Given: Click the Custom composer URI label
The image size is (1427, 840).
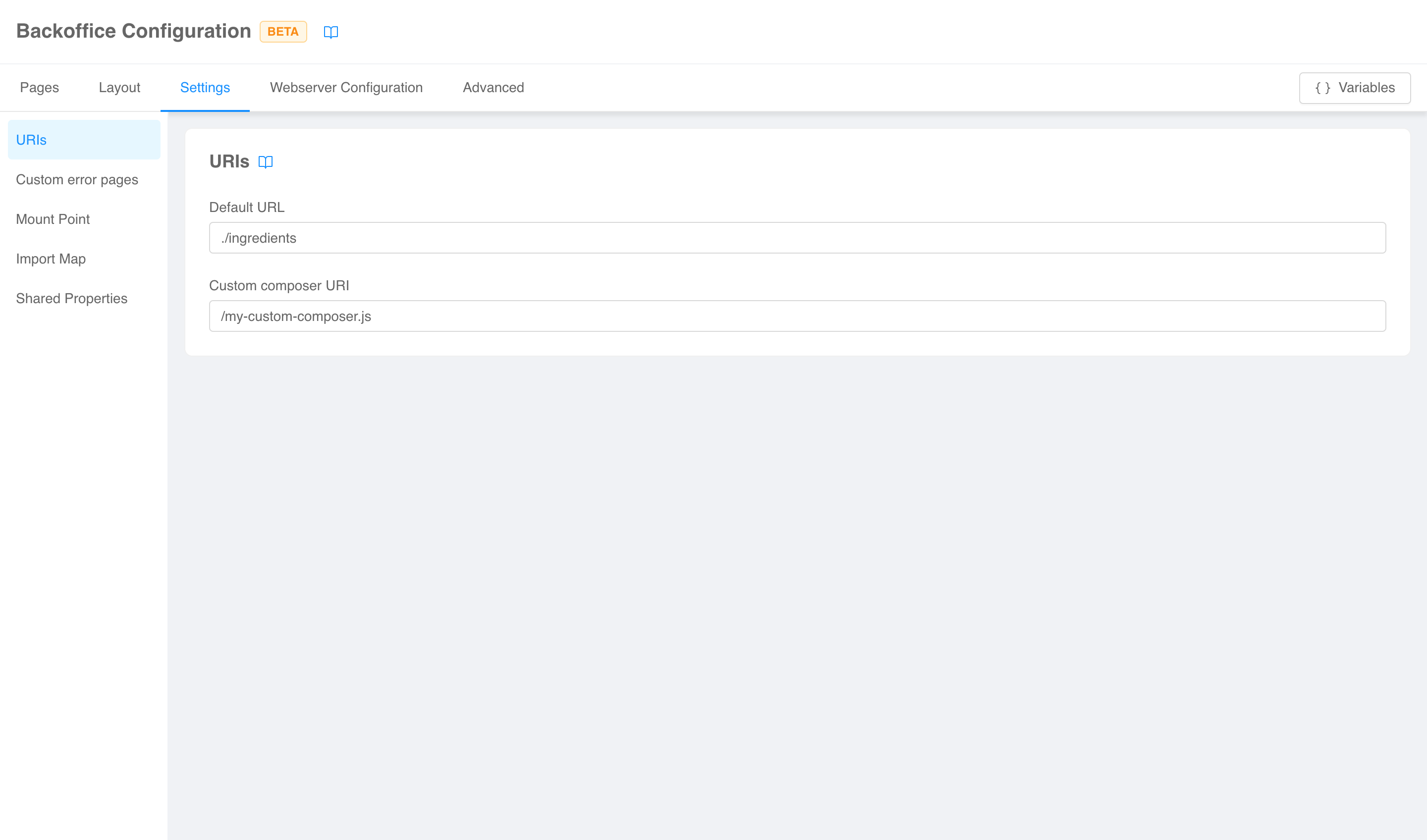Looking at the screenshot, I should [278, 285].
